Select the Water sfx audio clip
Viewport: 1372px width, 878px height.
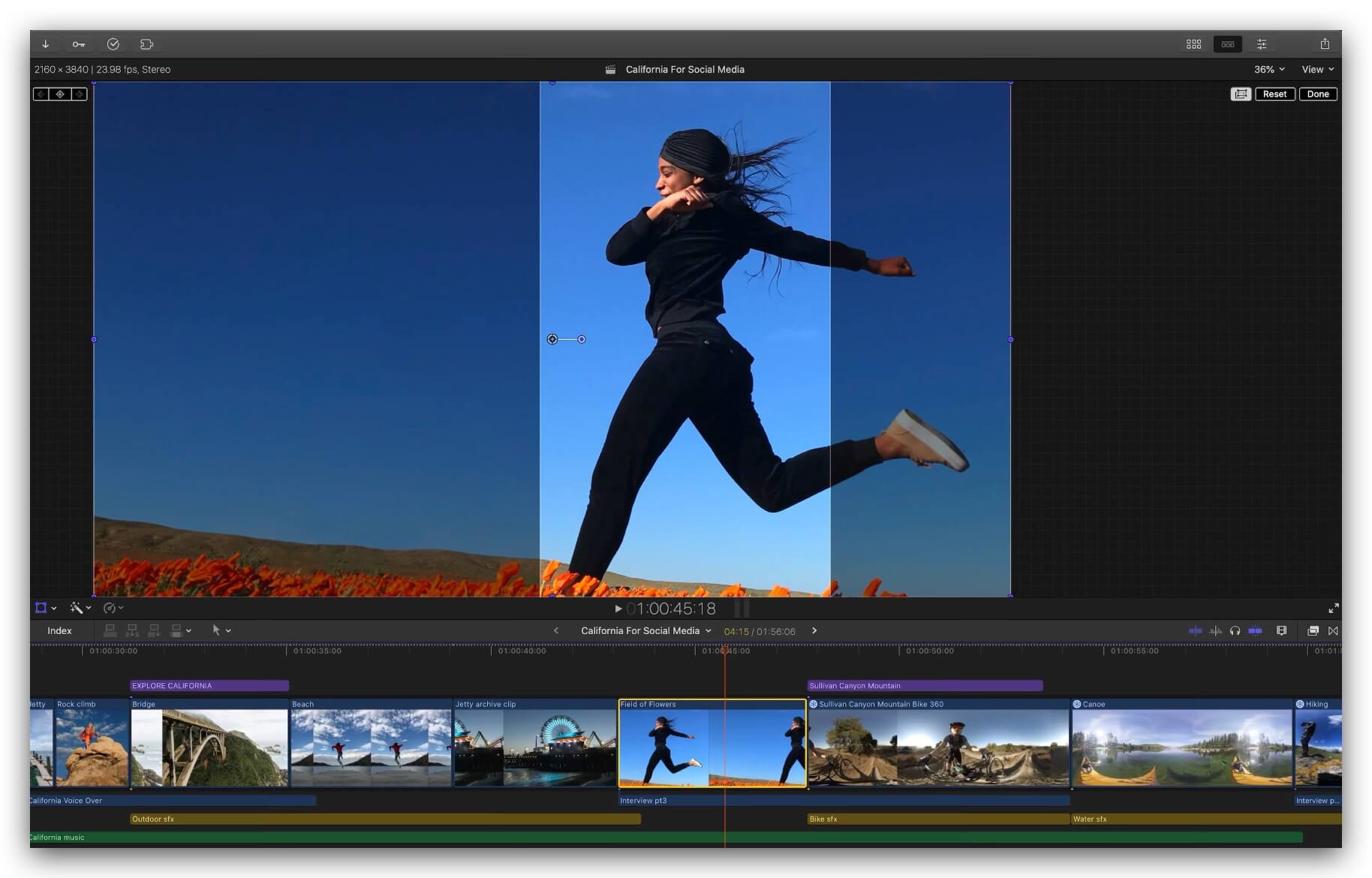pyautogui.click(x=1206, y=819)
